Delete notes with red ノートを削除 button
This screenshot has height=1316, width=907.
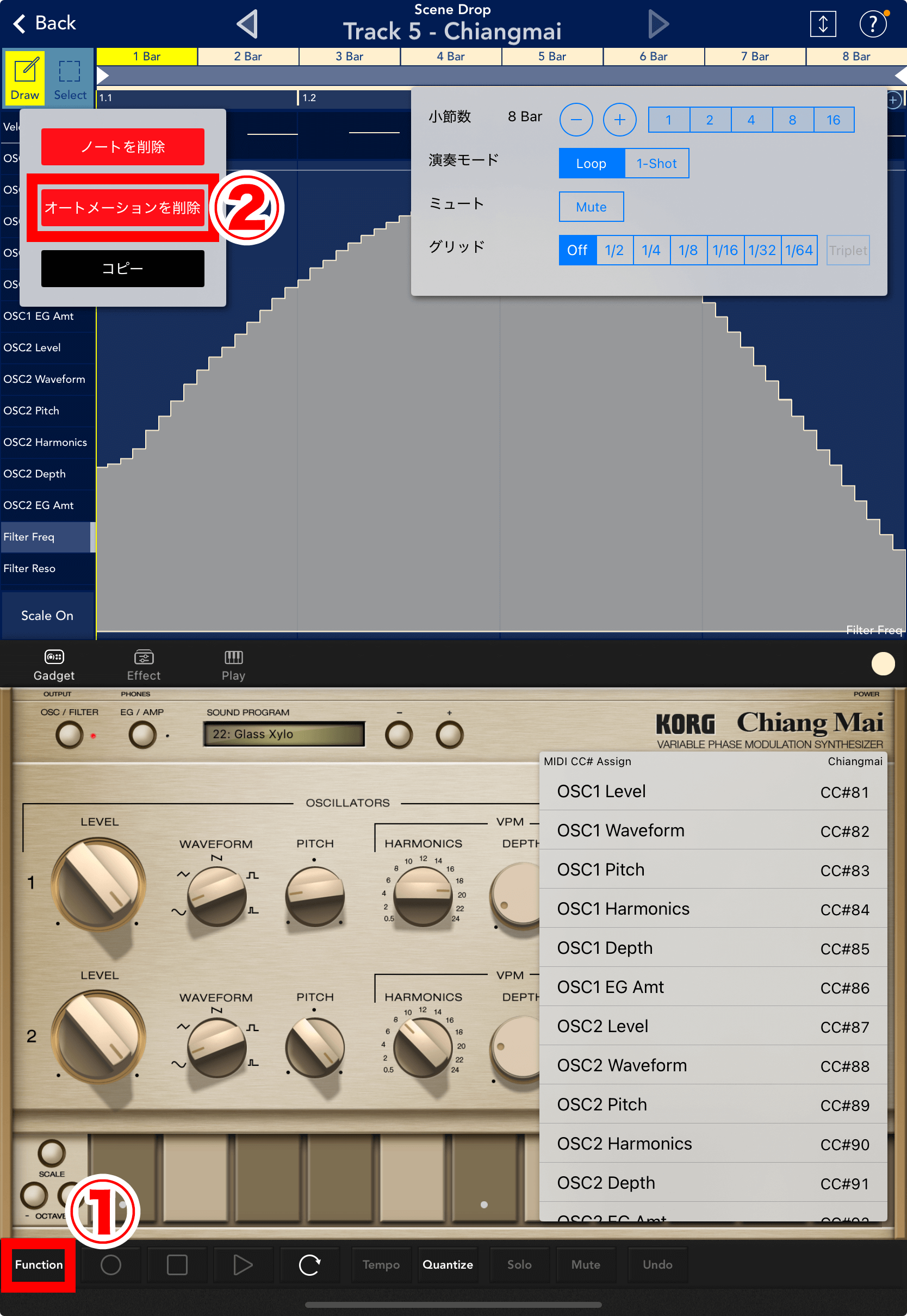pyautogui.click(x=123, y=147)
